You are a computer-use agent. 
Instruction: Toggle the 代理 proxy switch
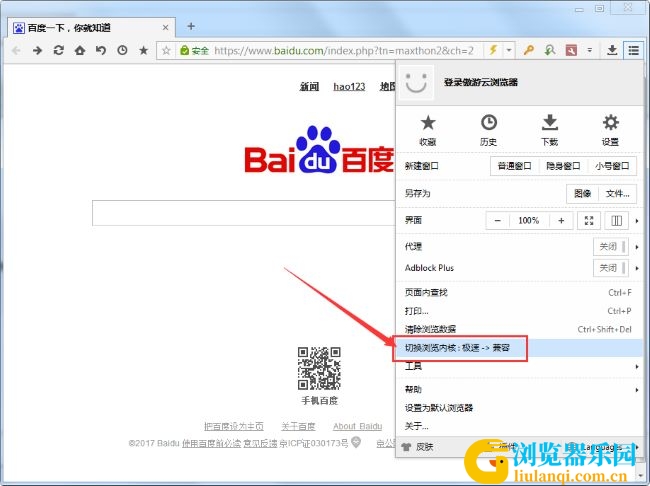pos(611,247)
